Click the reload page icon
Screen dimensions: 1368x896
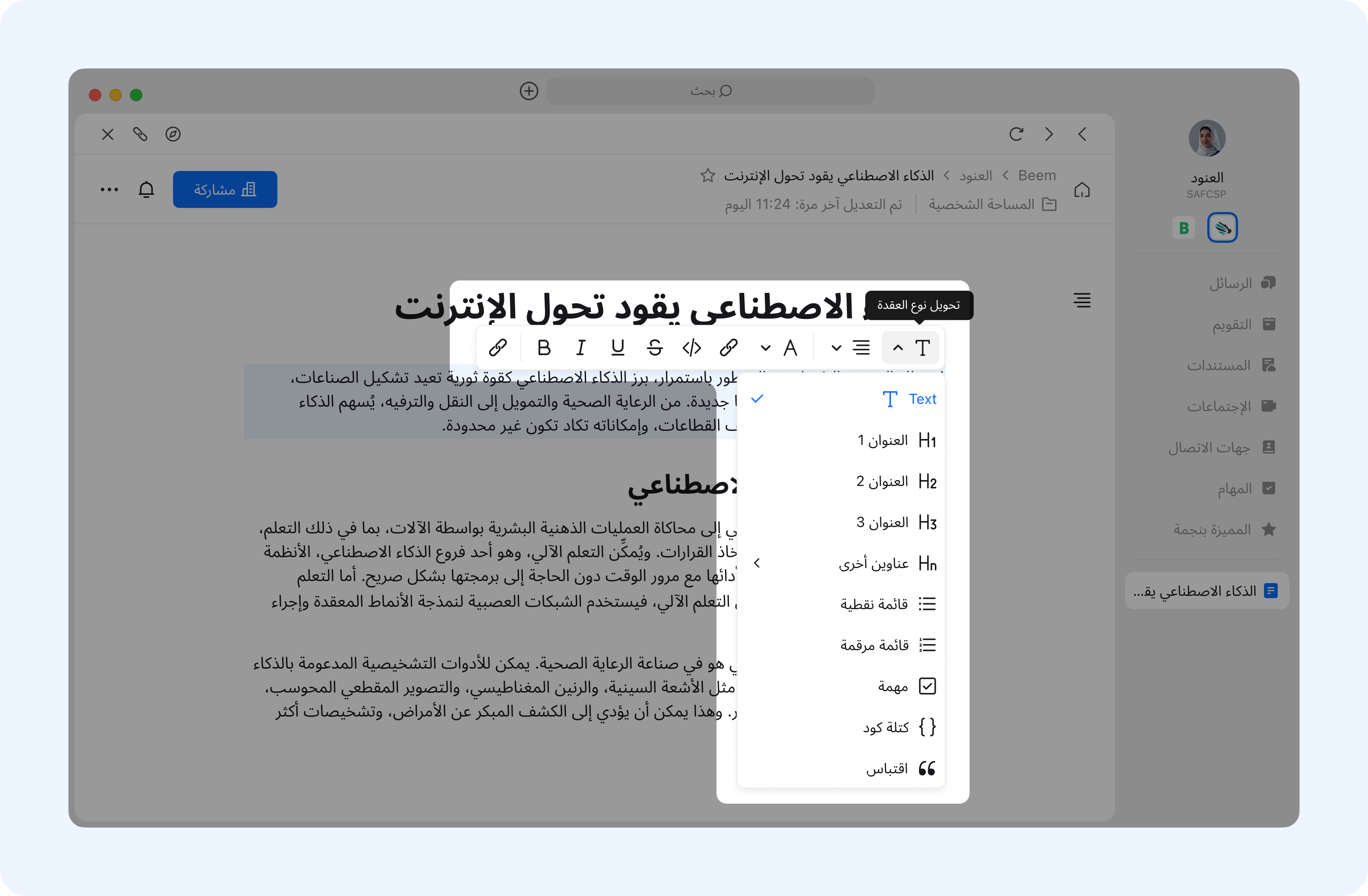click(x=1016, y=134)
